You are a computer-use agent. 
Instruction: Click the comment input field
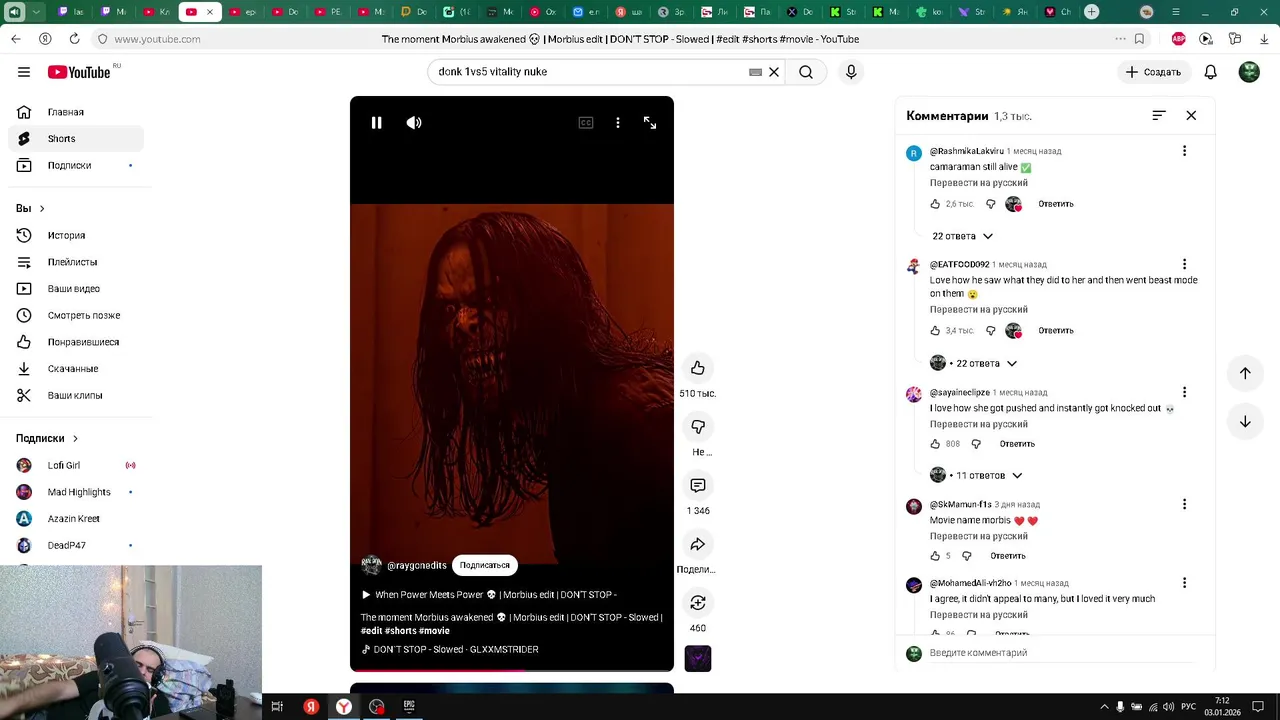click(1060, 653)
